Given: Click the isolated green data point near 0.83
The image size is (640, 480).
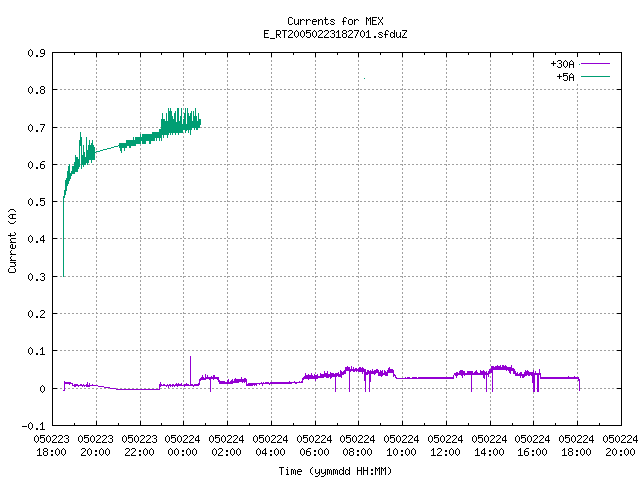Looking at the screenshot, I should 364,78.
